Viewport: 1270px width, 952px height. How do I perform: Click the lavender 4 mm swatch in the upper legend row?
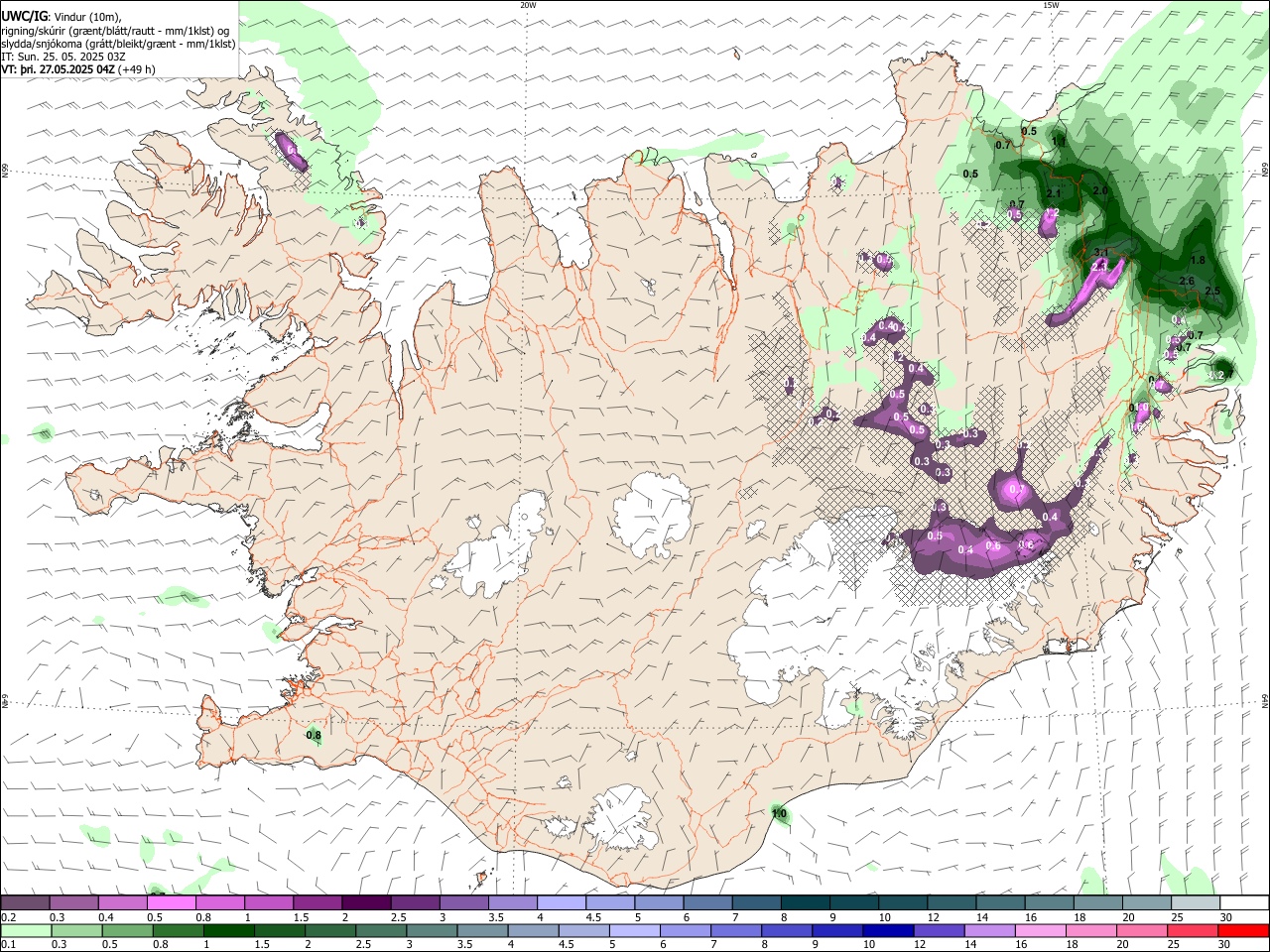point(563,903)
